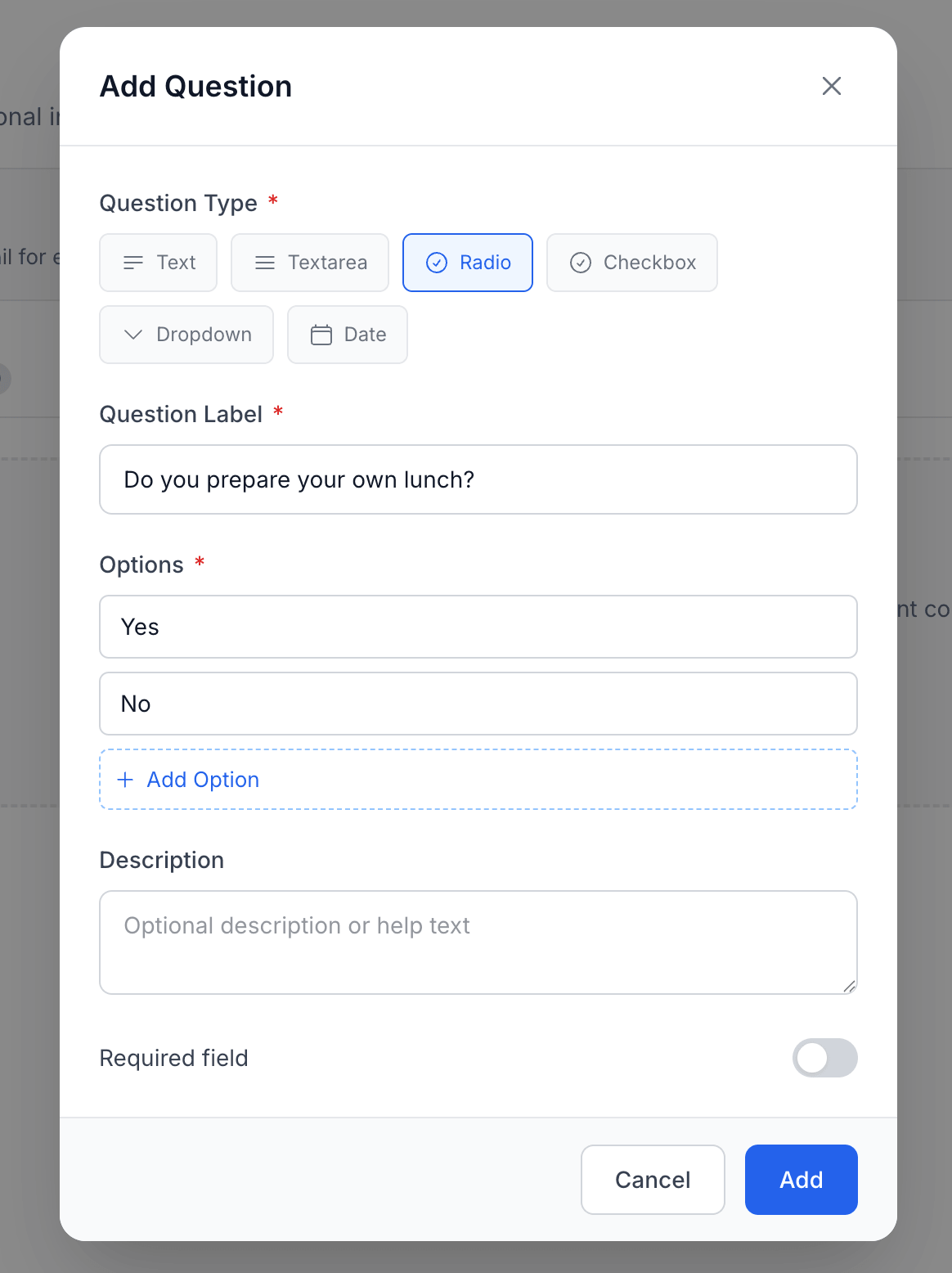Select the Text question type icon
This screenshot has width=952, height=1273.
pos(132,263)
